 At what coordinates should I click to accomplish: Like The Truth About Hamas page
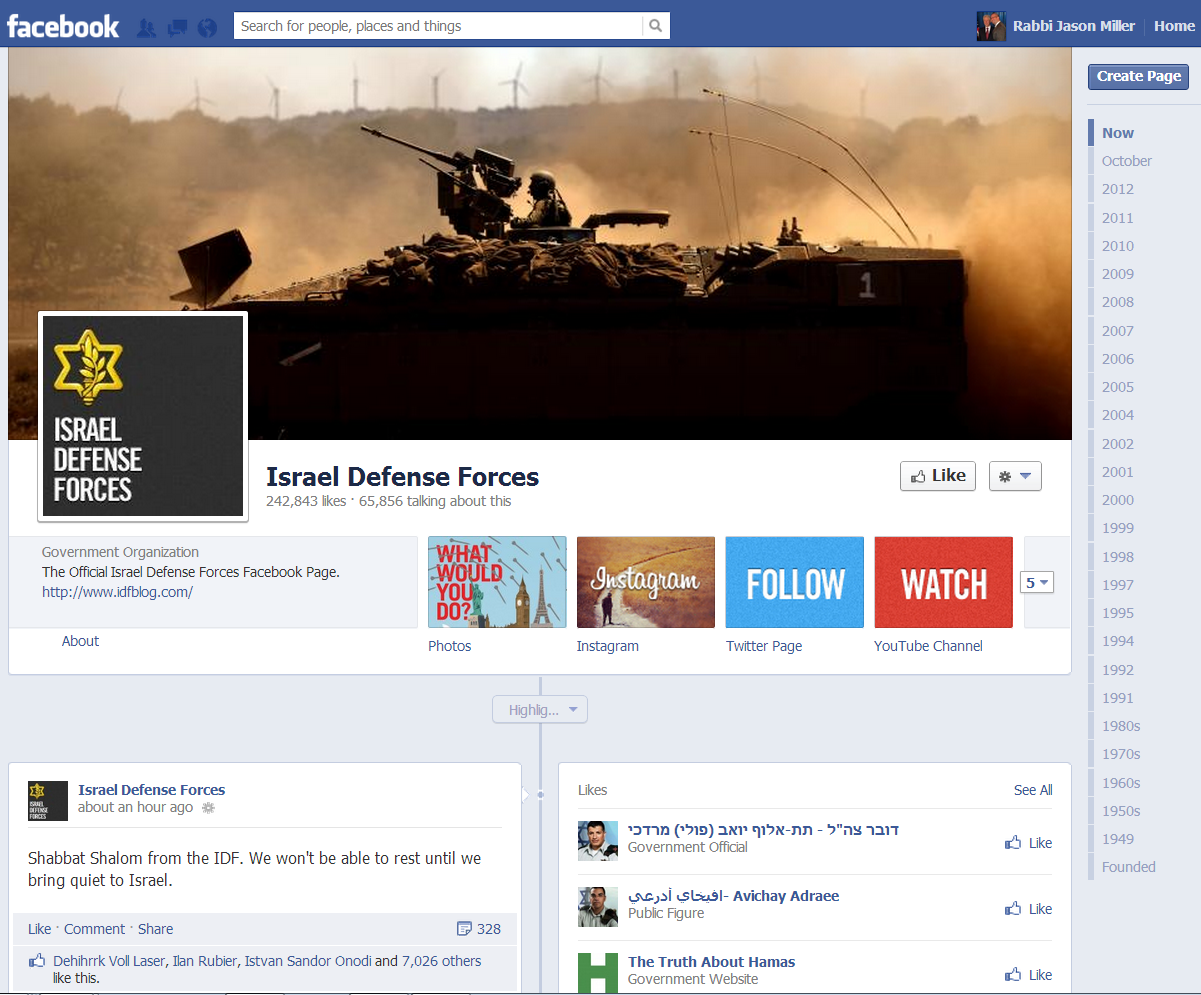pyautogui.click(x=1029, y=975)
